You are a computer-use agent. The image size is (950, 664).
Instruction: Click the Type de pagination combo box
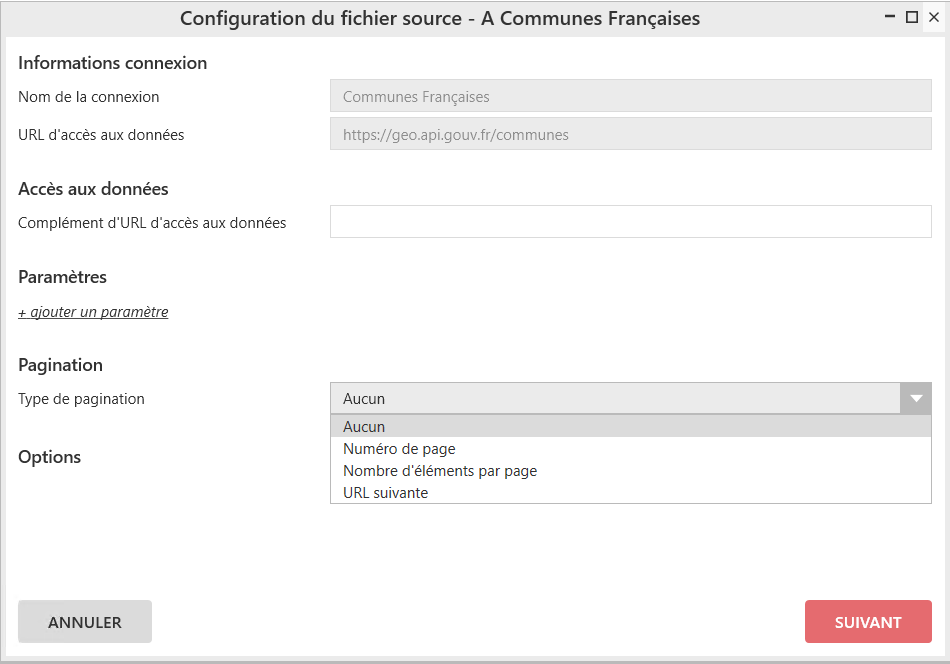tap(615, 398)
